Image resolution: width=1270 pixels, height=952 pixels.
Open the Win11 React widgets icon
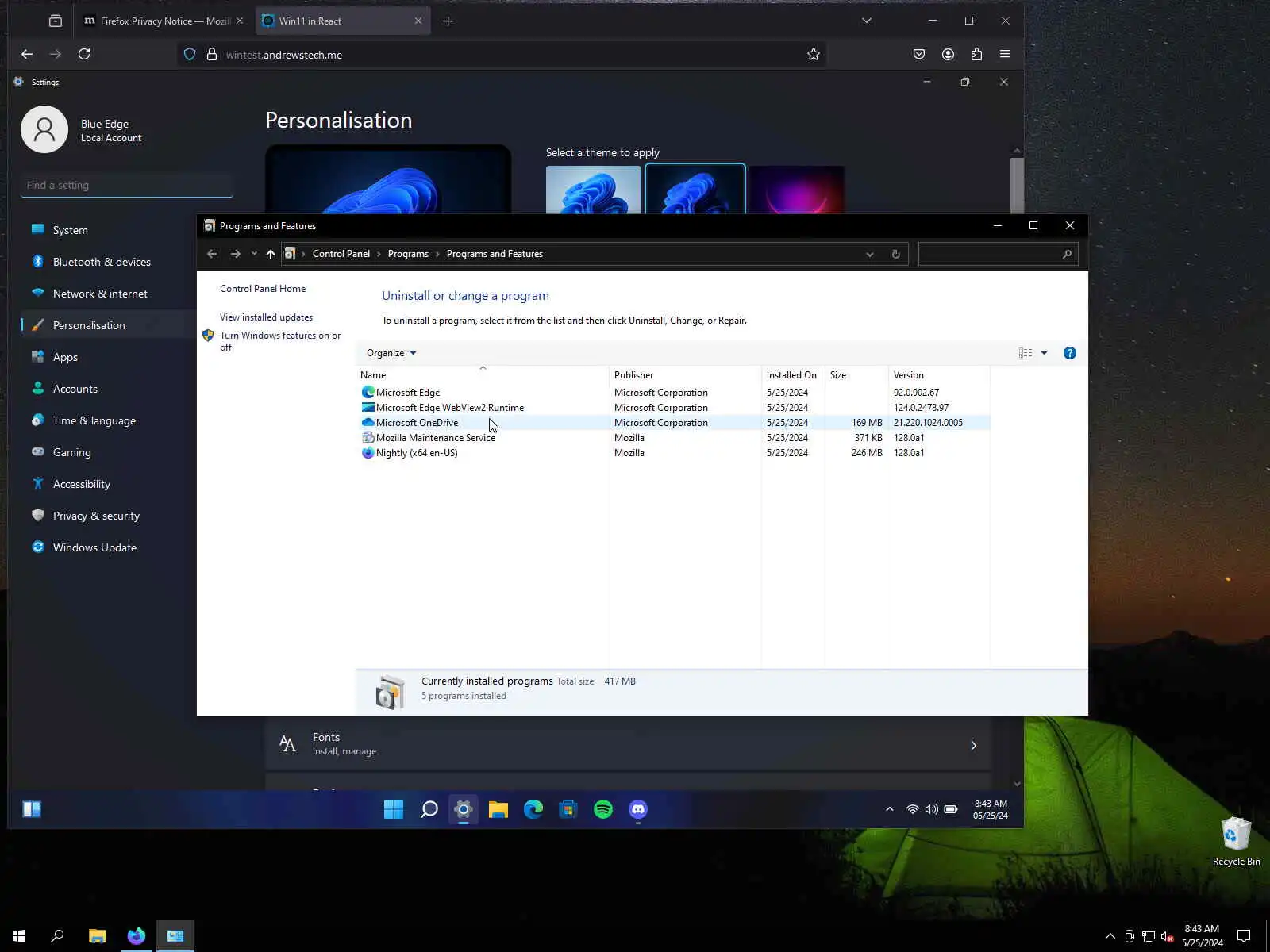pyautogui.click(x=32, y=809)
